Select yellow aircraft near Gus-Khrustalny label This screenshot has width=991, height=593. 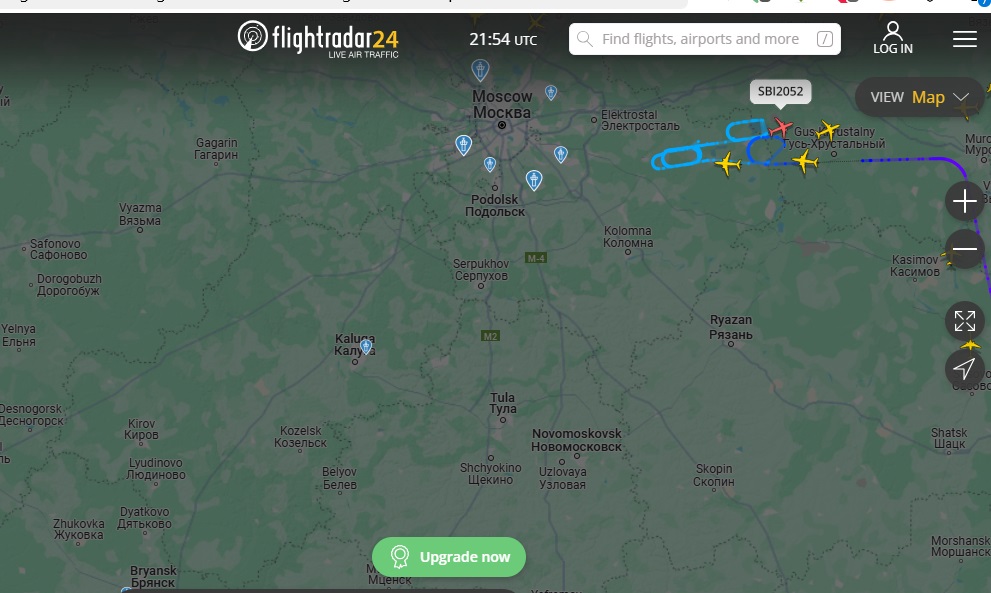click(827, 130)
